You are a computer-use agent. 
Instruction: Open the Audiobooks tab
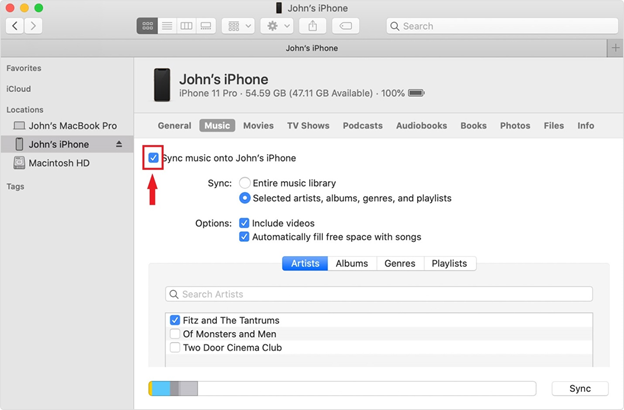pyautogui.click(x=421, y=125)
